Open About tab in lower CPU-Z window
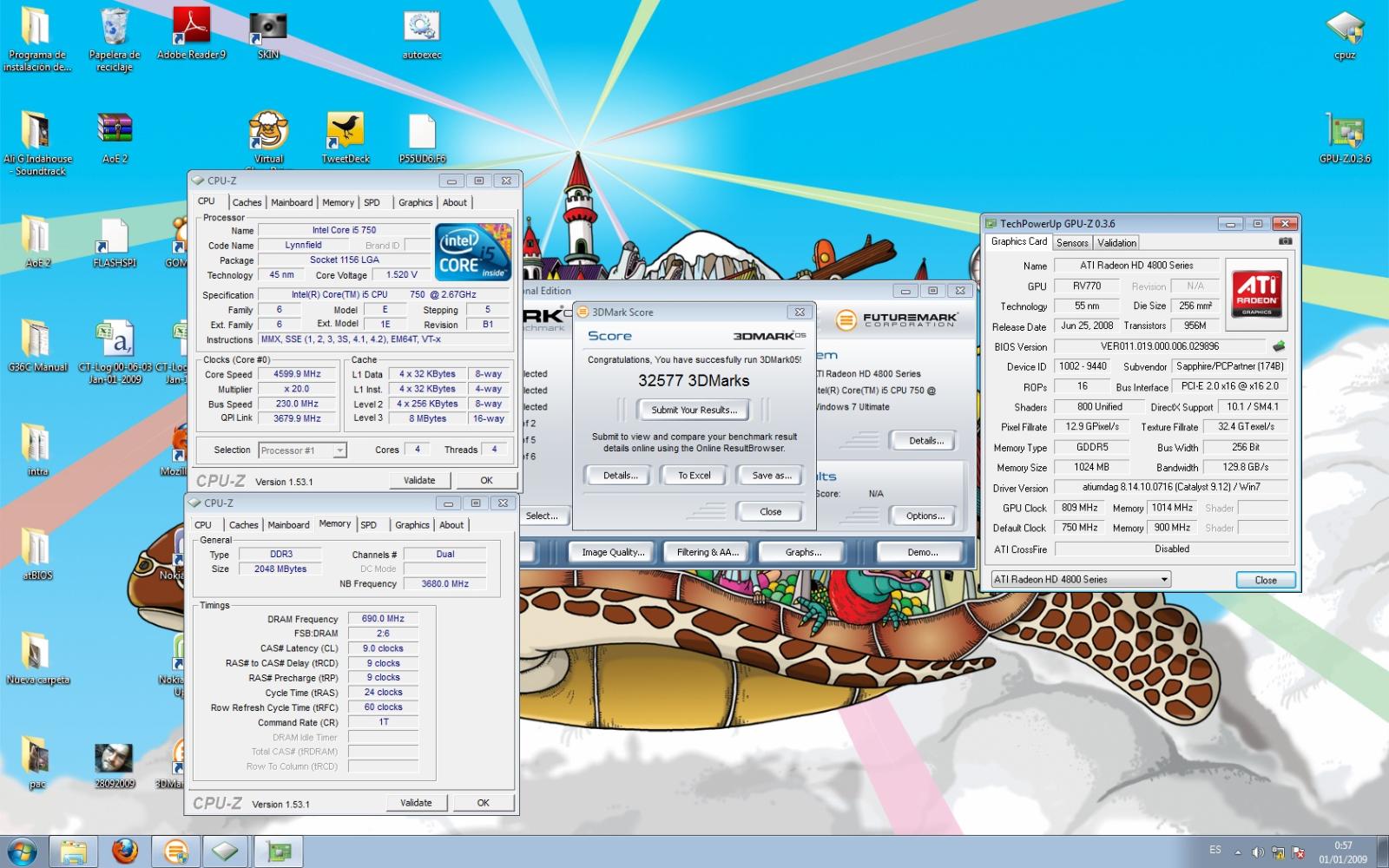The height and width of the screenshot is (868, 1389). coord(451,525)
